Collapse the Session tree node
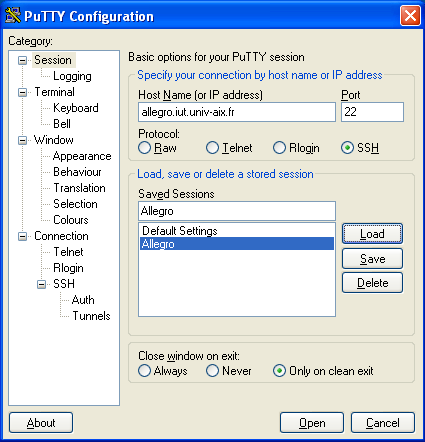The height and width of the screenshot is (442, 425). coord(22,60)
